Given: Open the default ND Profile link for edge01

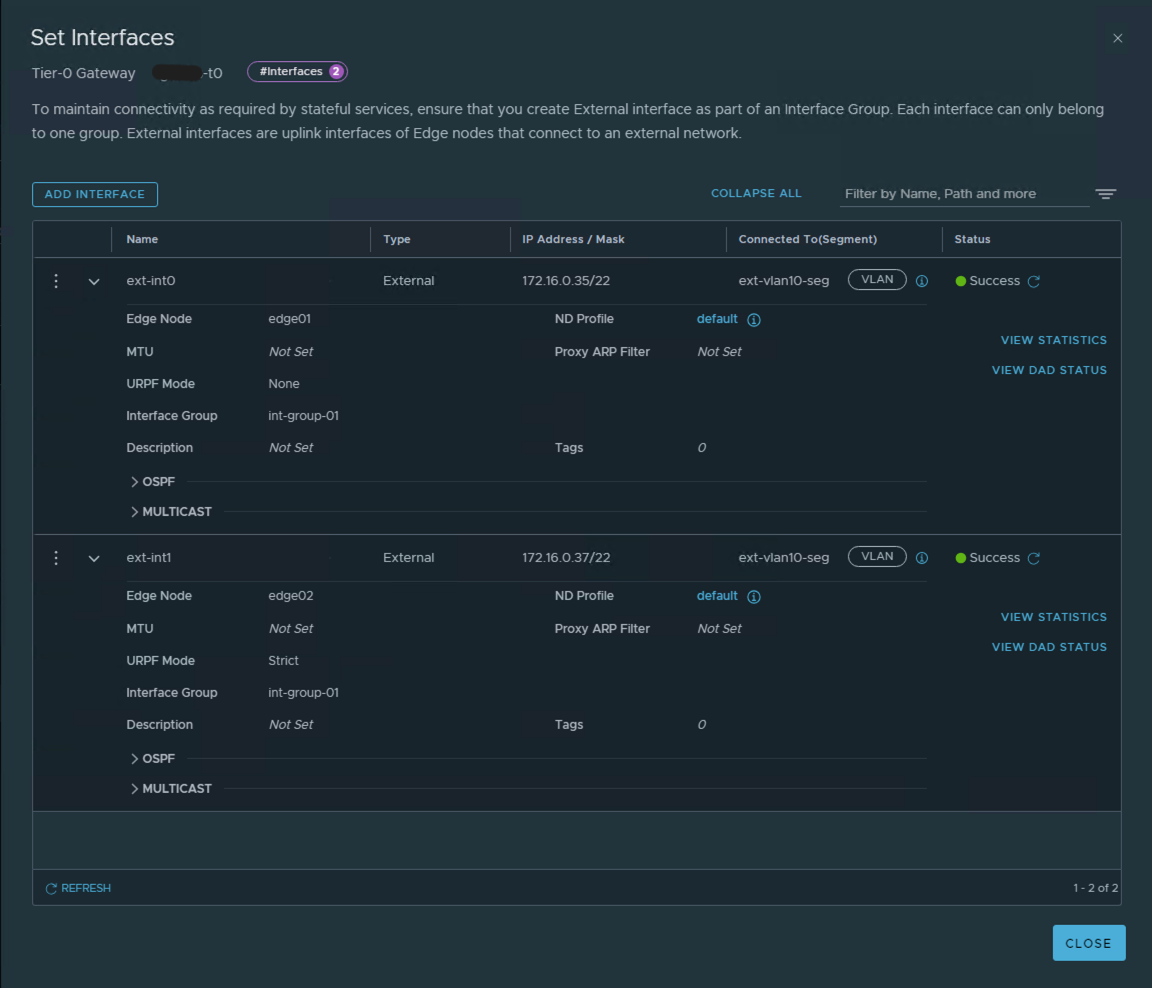Looking at the screenshot, I should click(717, 319).
